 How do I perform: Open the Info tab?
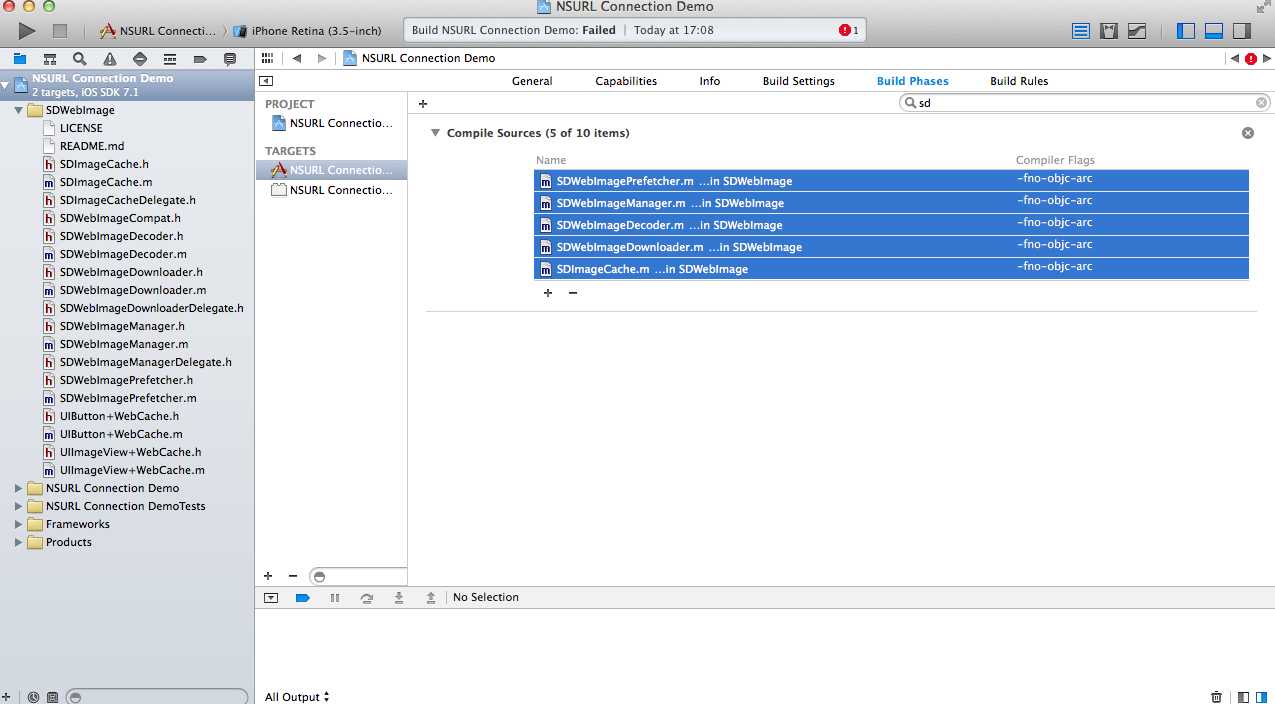(x=709, y=81)
